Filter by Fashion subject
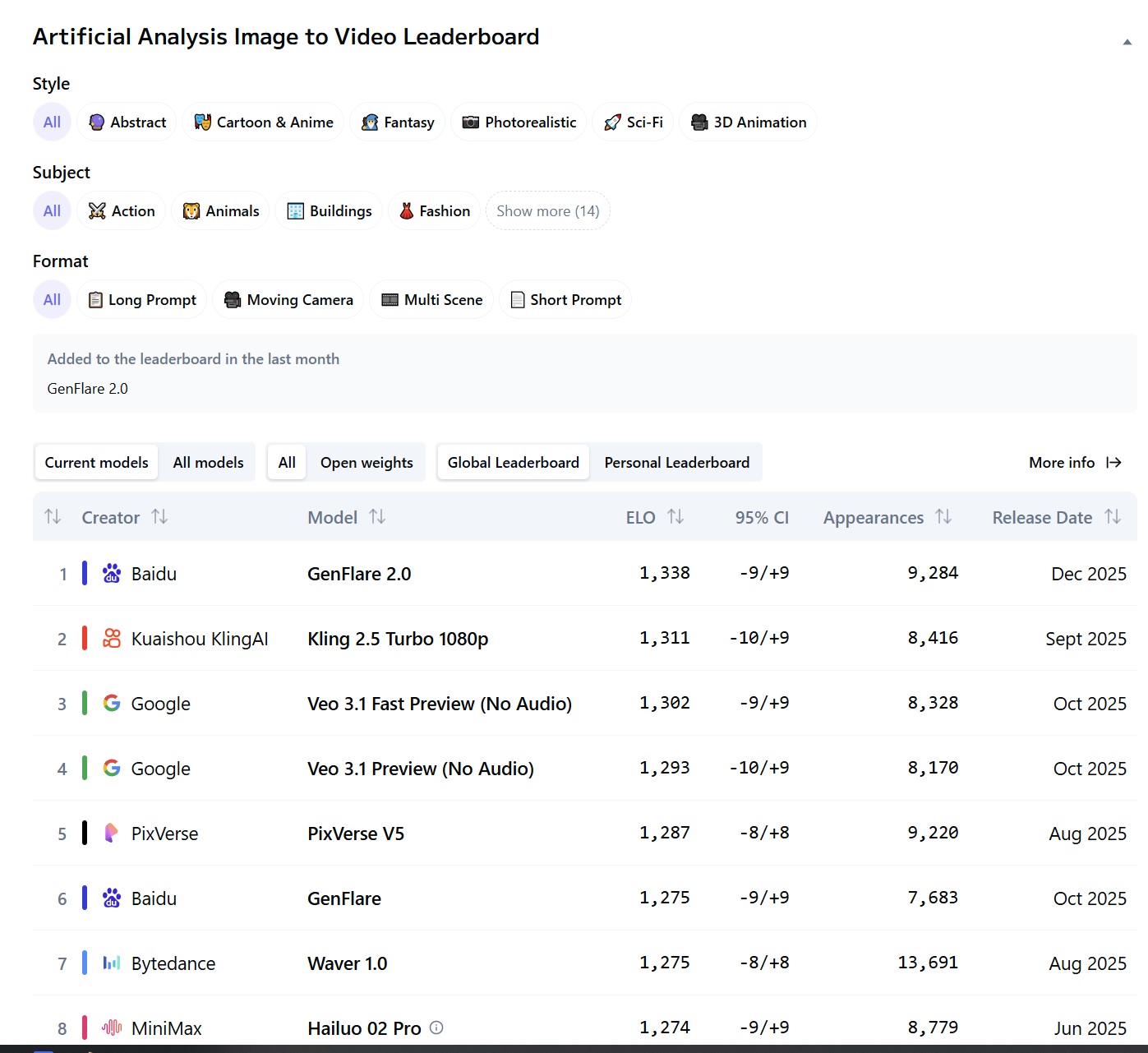1148x1053 pixels. [x=434, y=210]
